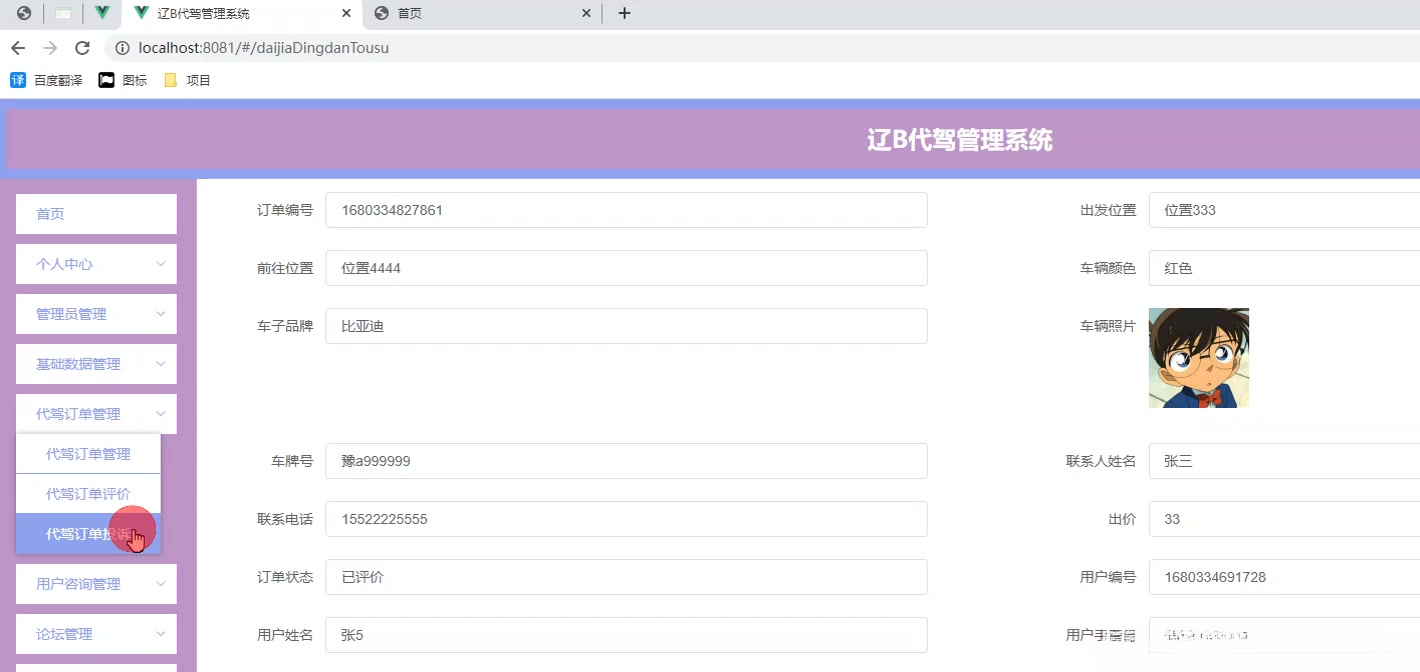Click the 辽B代驾管理系统 header title

[960, 139]
